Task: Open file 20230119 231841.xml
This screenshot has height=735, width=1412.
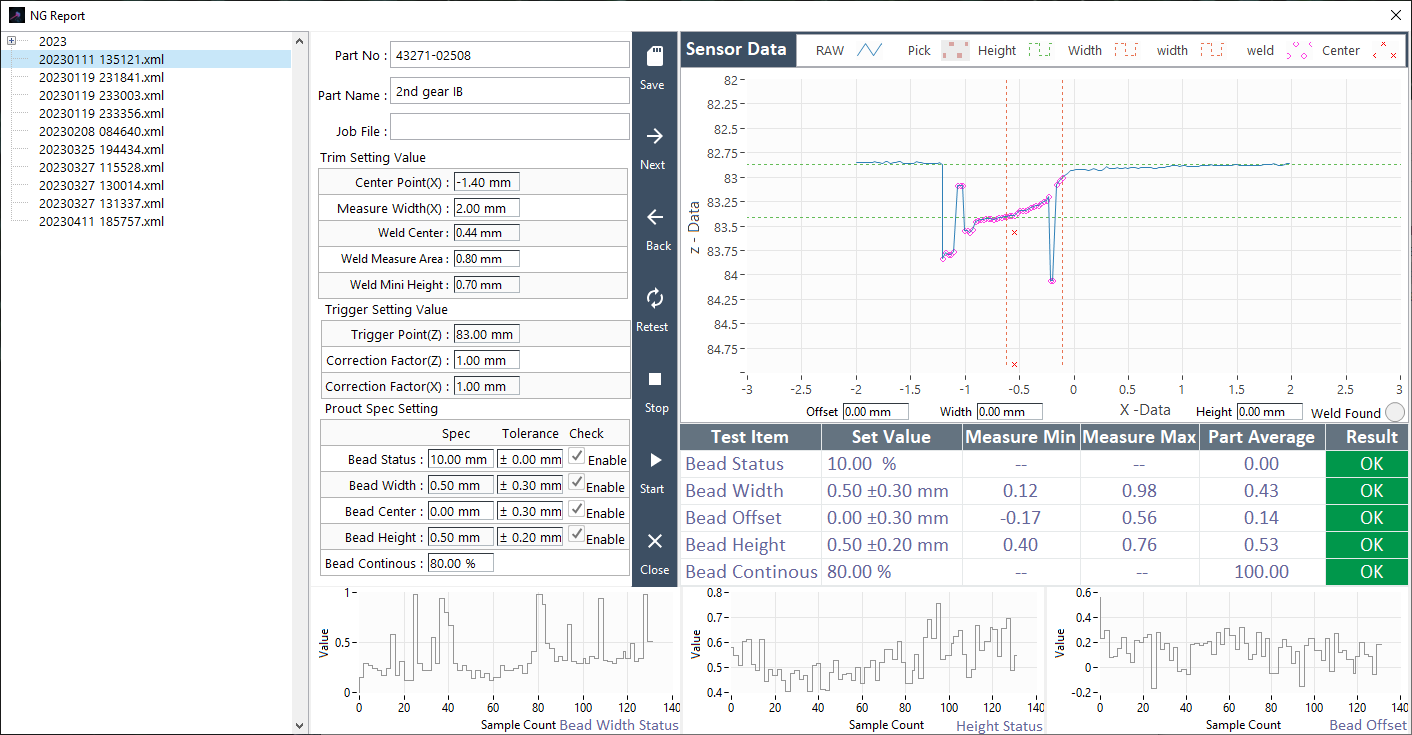Action: coord(101,77)
